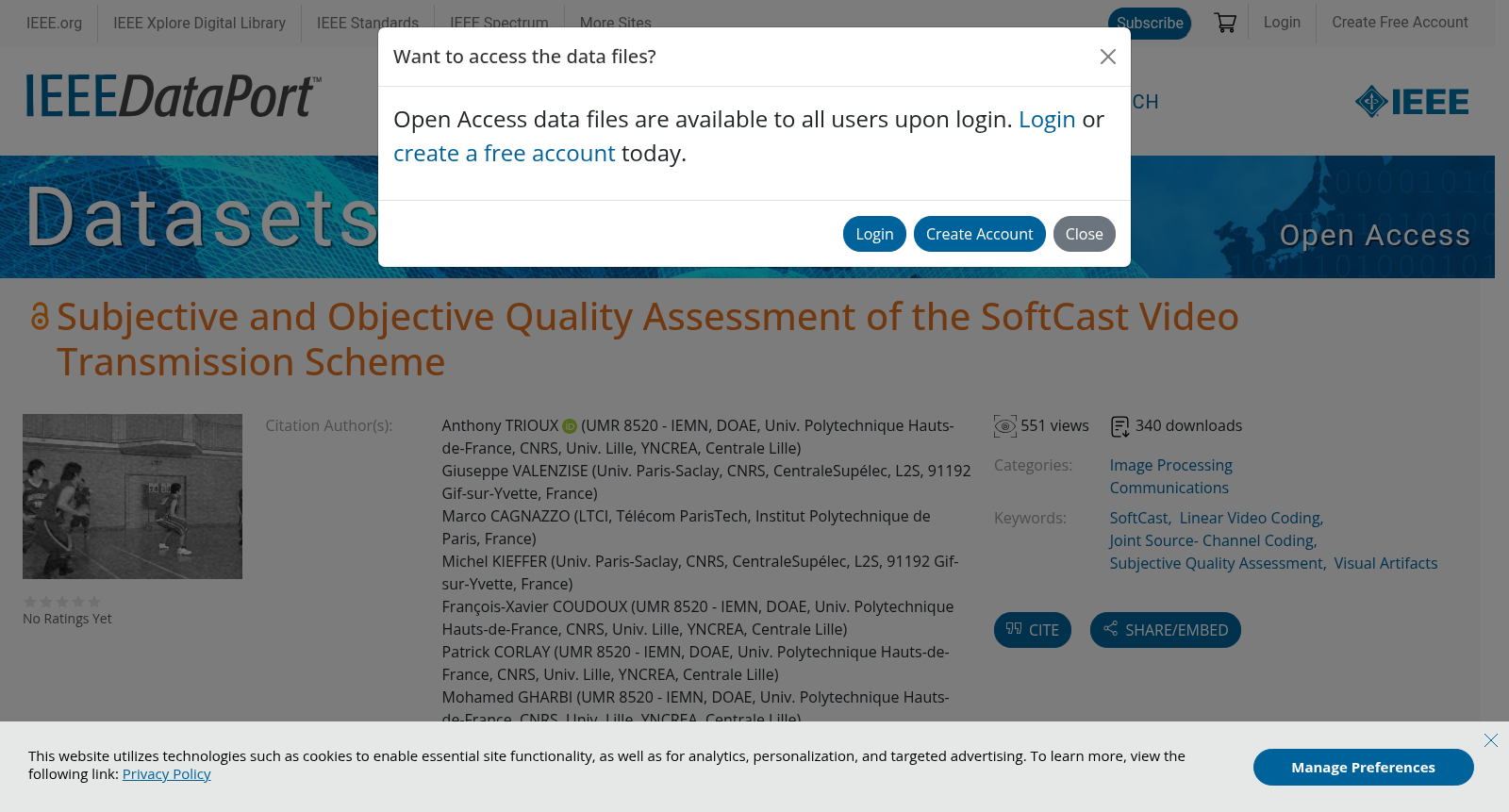Click Manage Preferences in cookie banner

1363,768
